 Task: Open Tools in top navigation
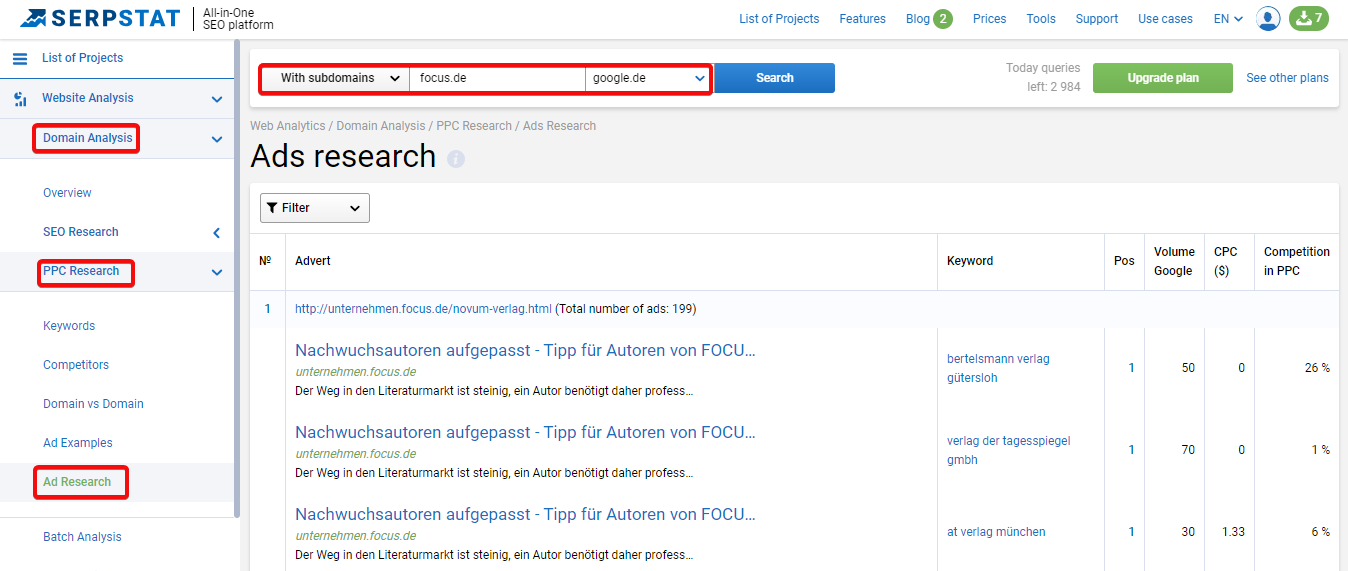[x=1041, y=18]
